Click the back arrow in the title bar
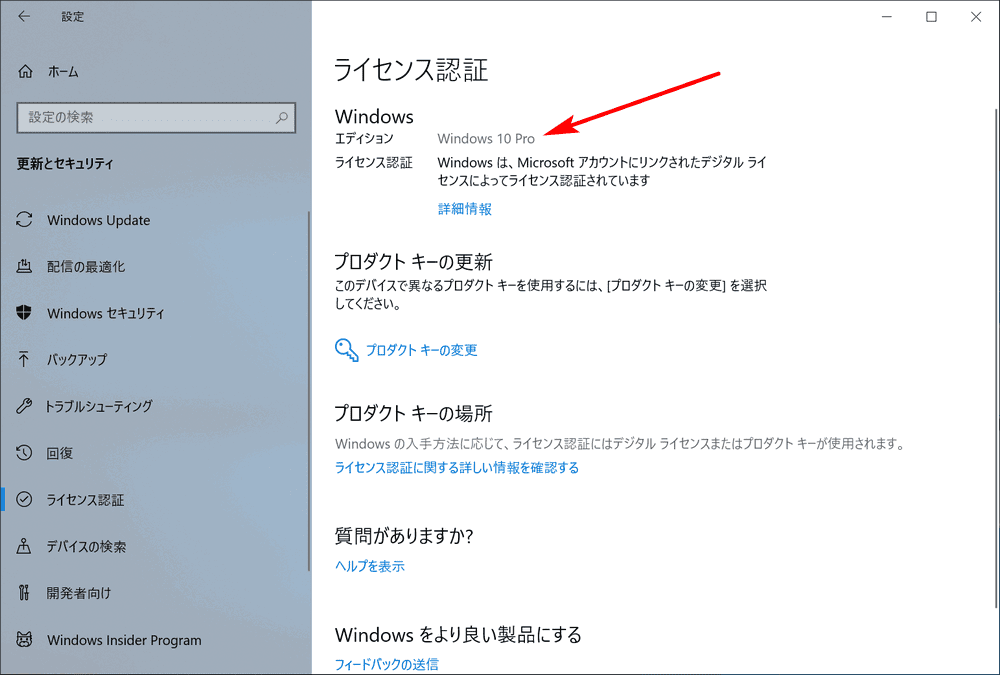The image size is (1000, 675). [x=24, y=17]
